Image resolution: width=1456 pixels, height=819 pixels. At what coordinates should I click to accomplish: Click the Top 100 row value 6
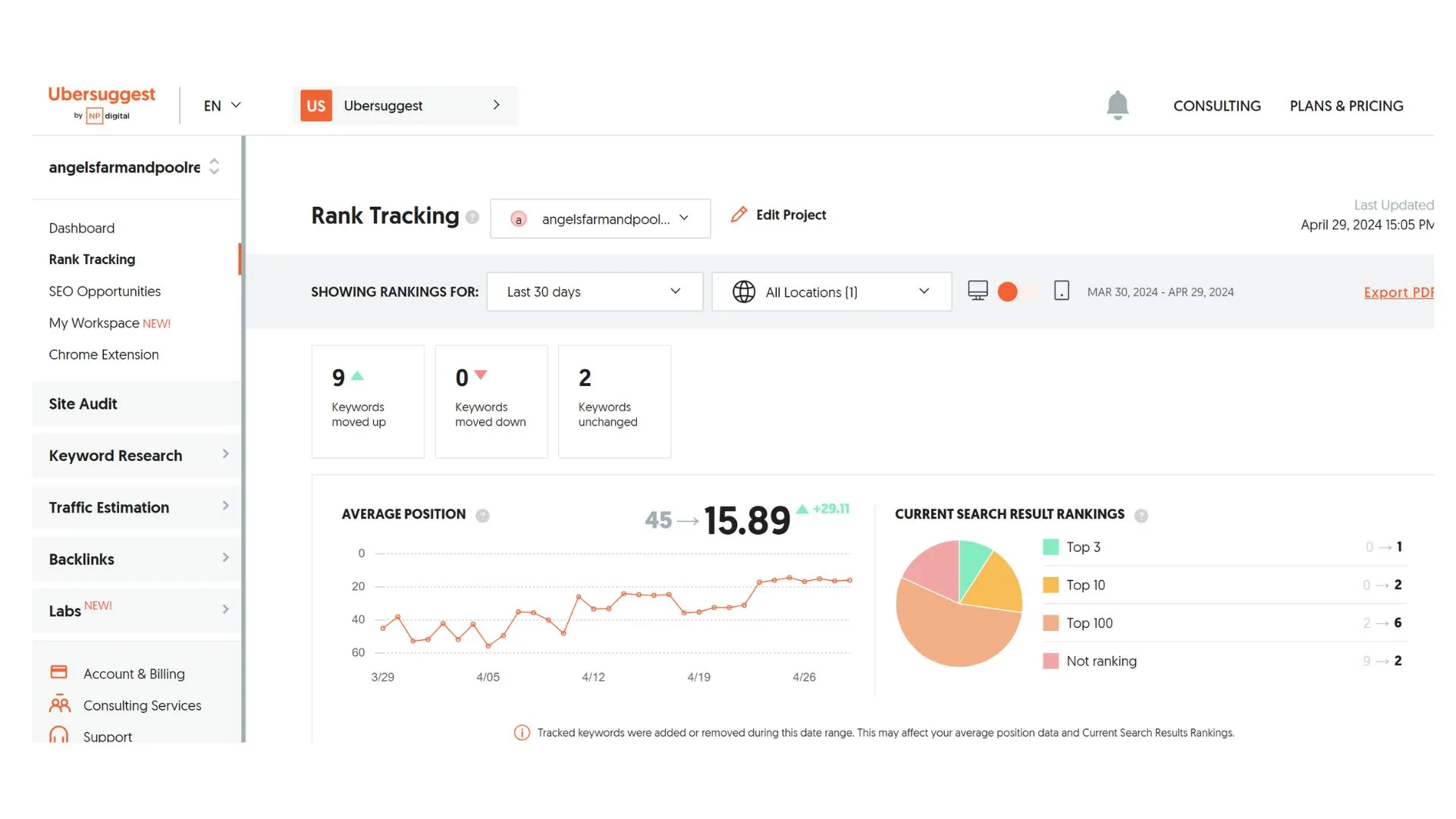[x=1398, y=623]
